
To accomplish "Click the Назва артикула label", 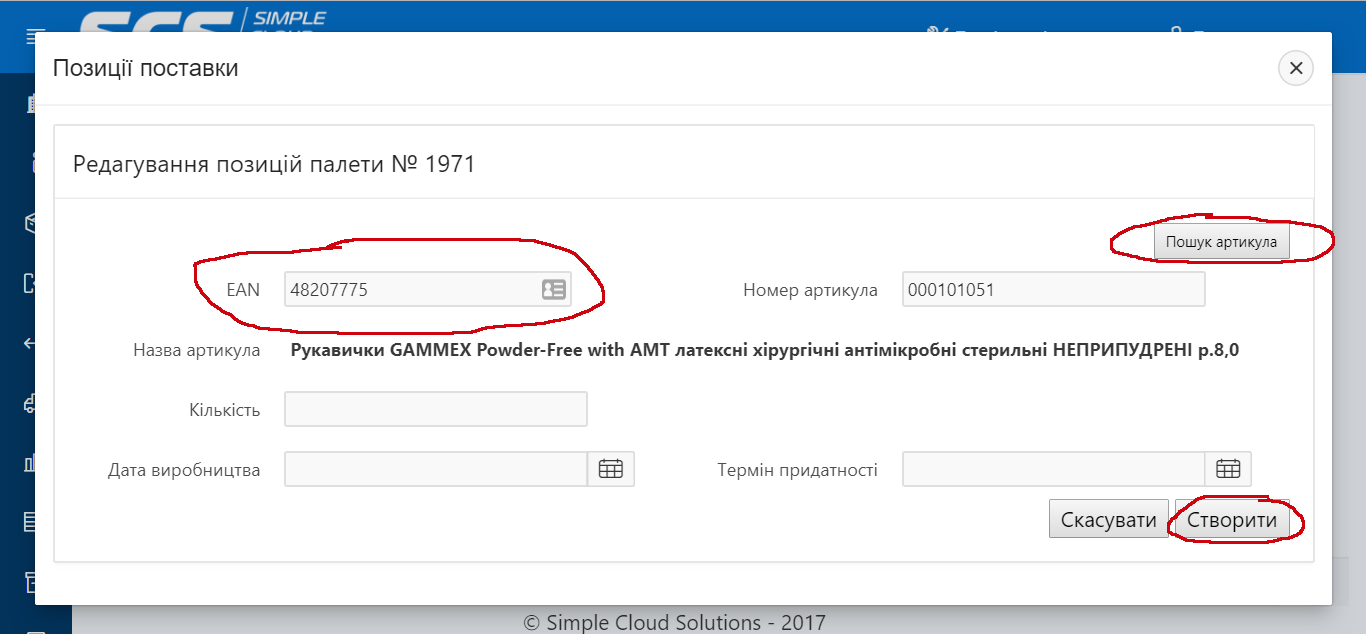I will (x=197, y=350).
